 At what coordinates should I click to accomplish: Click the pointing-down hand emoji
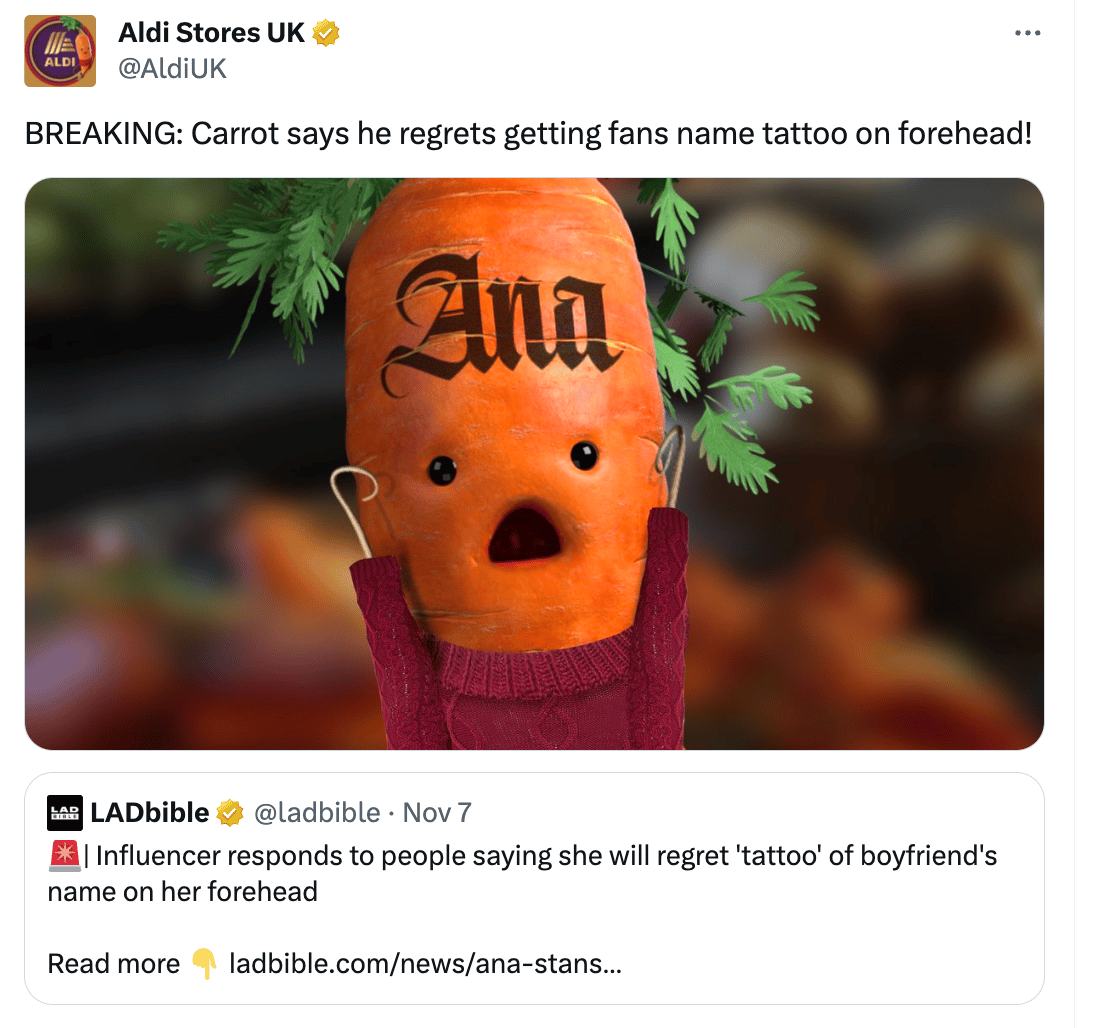[x=204, y=964]
